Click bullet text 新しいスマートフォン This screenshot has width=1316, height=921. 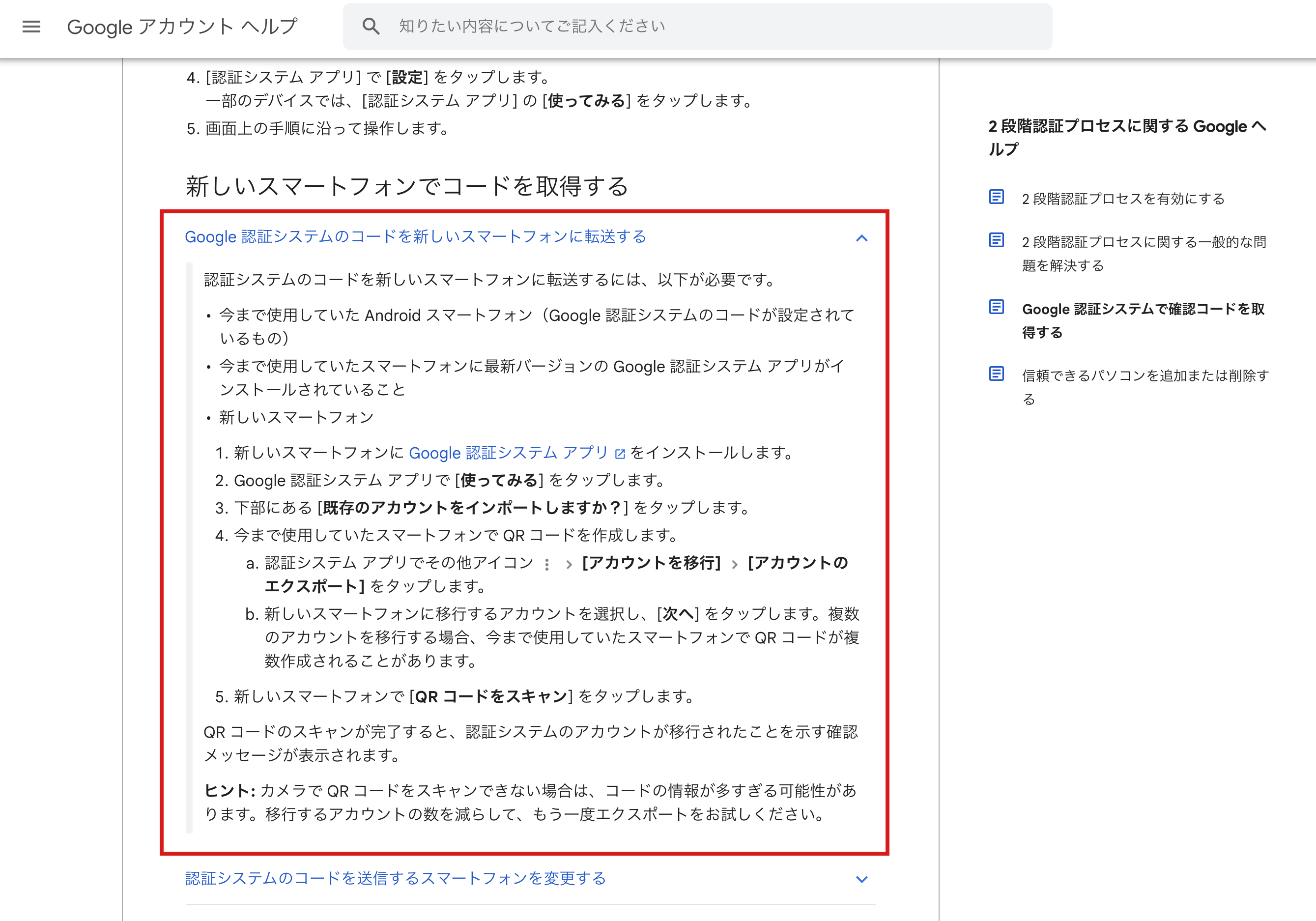pyautogui.click(x=296, y=417)
